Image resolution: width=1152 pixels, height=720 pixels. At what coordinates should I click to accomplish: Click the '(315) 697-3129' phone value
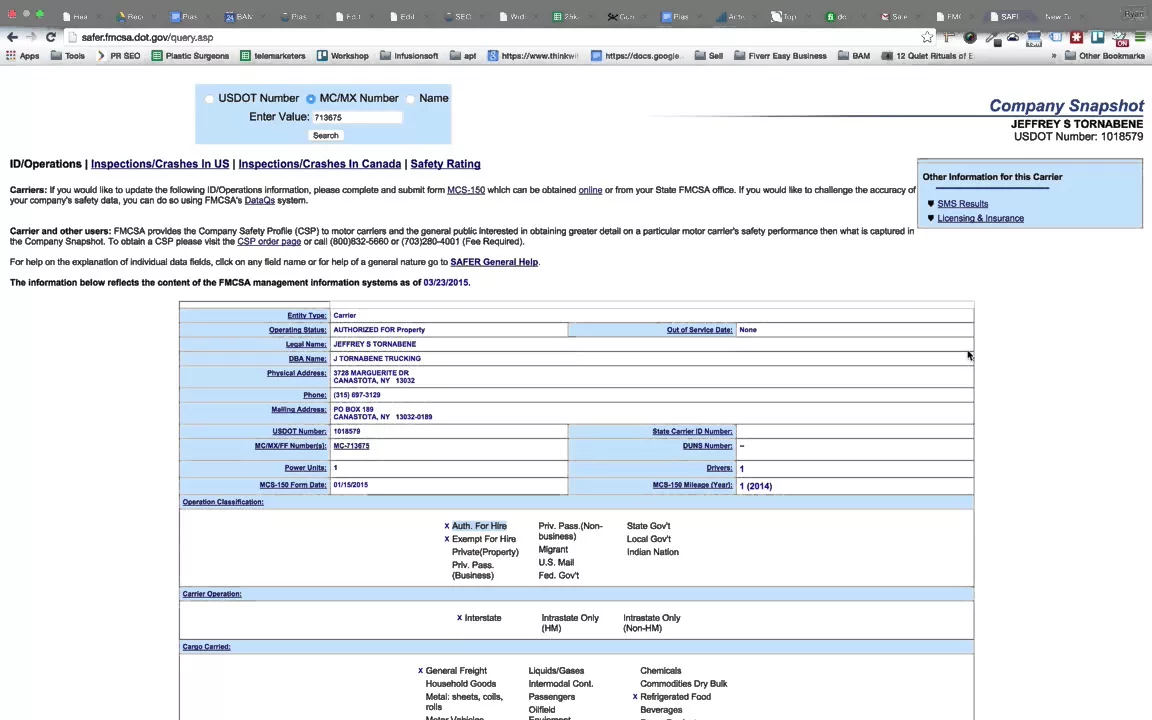pyautogui.click(x=357, y=395)
